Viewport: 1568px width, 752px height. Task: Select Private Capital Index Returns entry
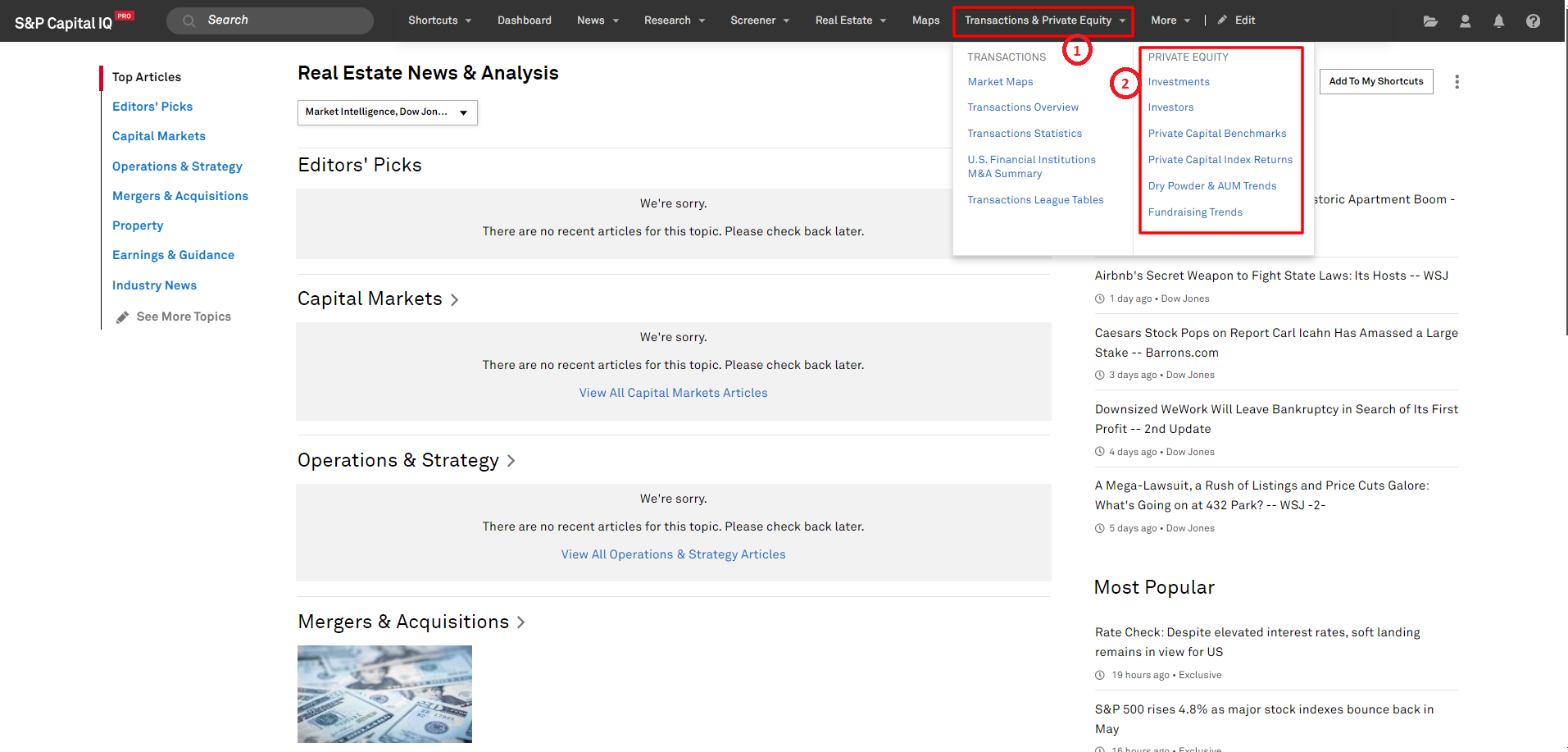[x=1220, y=160]
